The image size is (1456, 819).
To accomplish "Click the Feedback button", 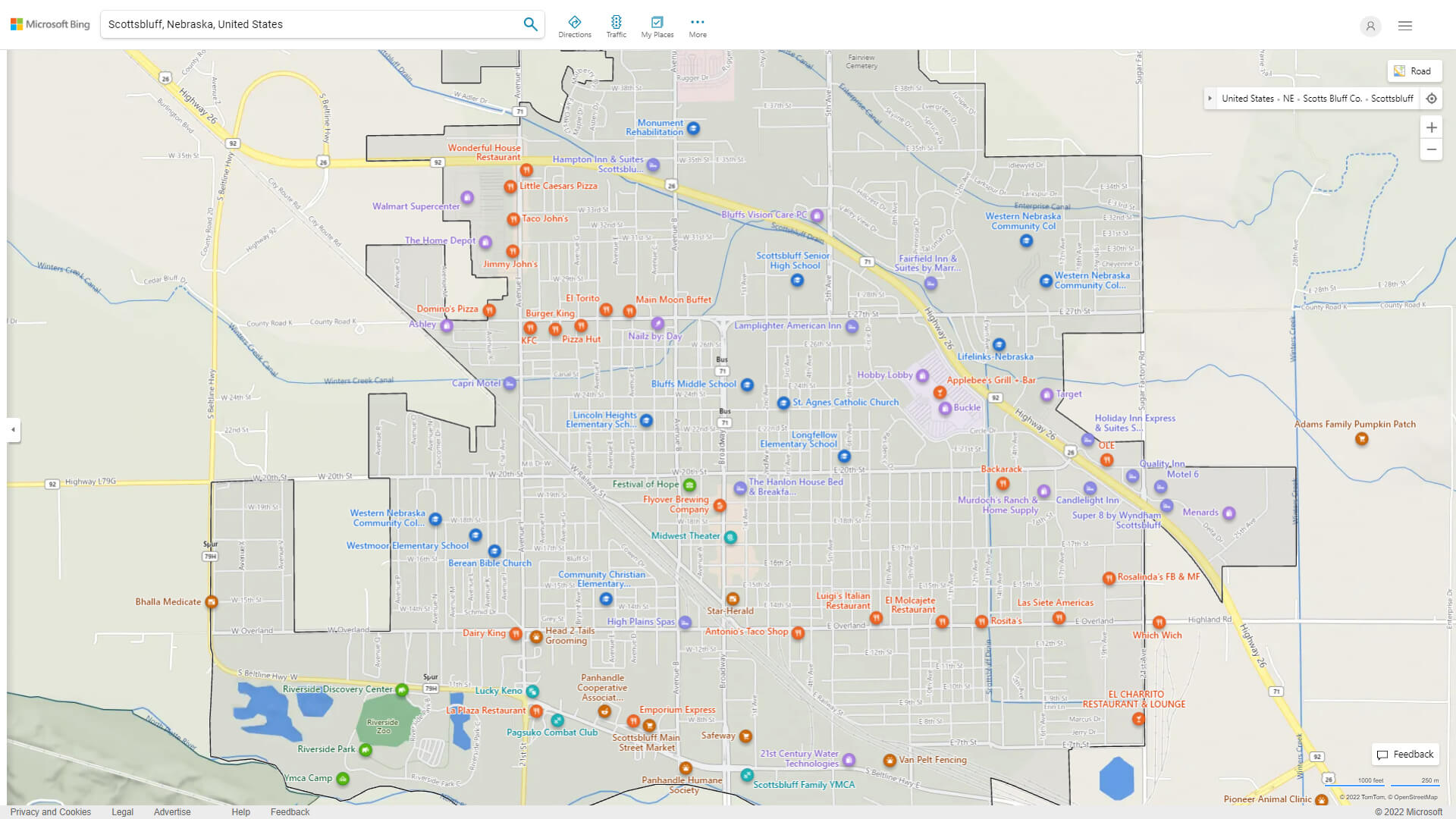I will pos(1405,754).
